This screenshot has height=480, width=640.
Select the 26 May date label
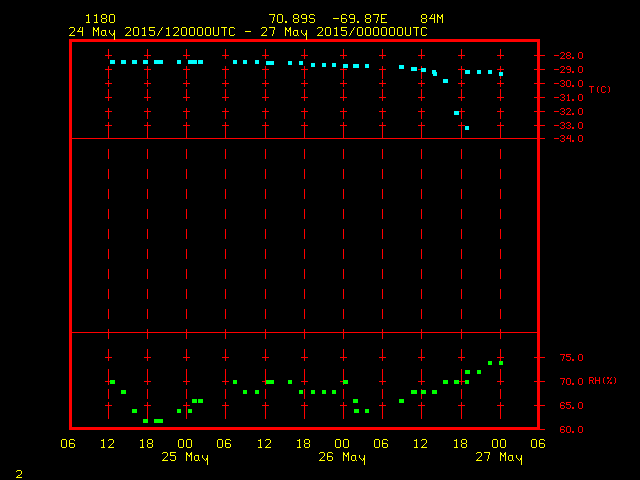342,458
